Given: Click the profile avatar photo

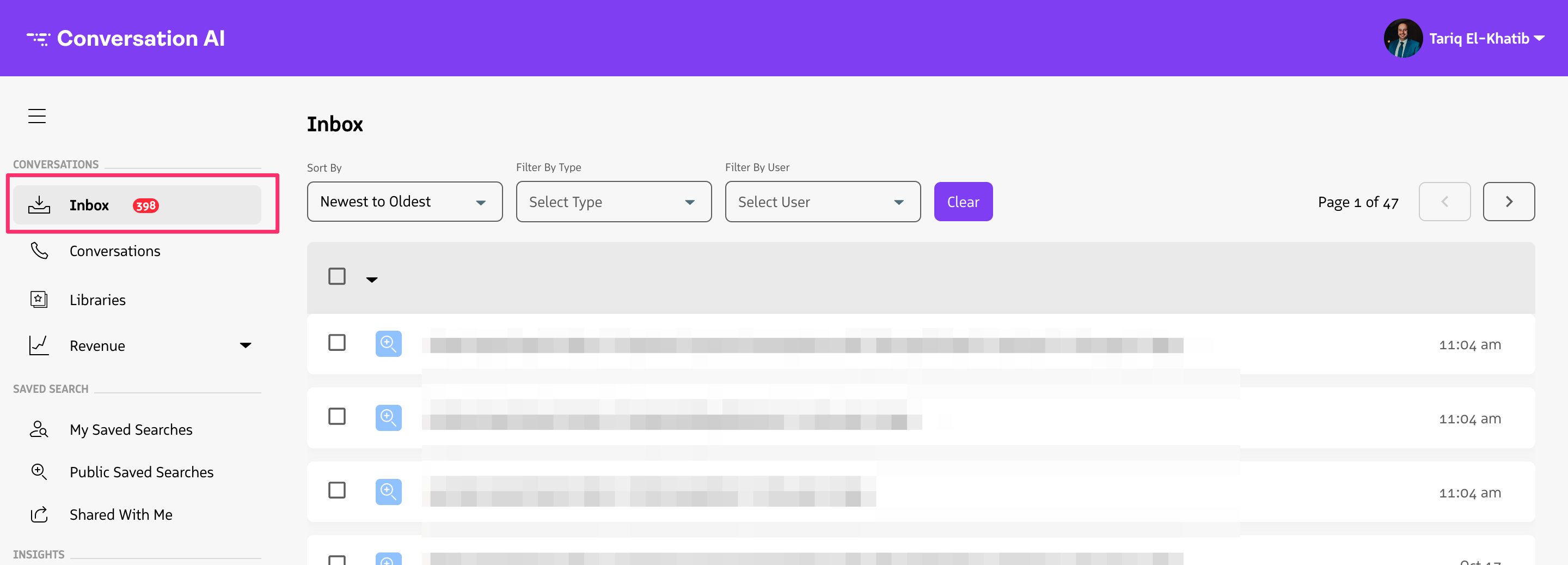Looking at the screenshot, I should point(1403,38).
